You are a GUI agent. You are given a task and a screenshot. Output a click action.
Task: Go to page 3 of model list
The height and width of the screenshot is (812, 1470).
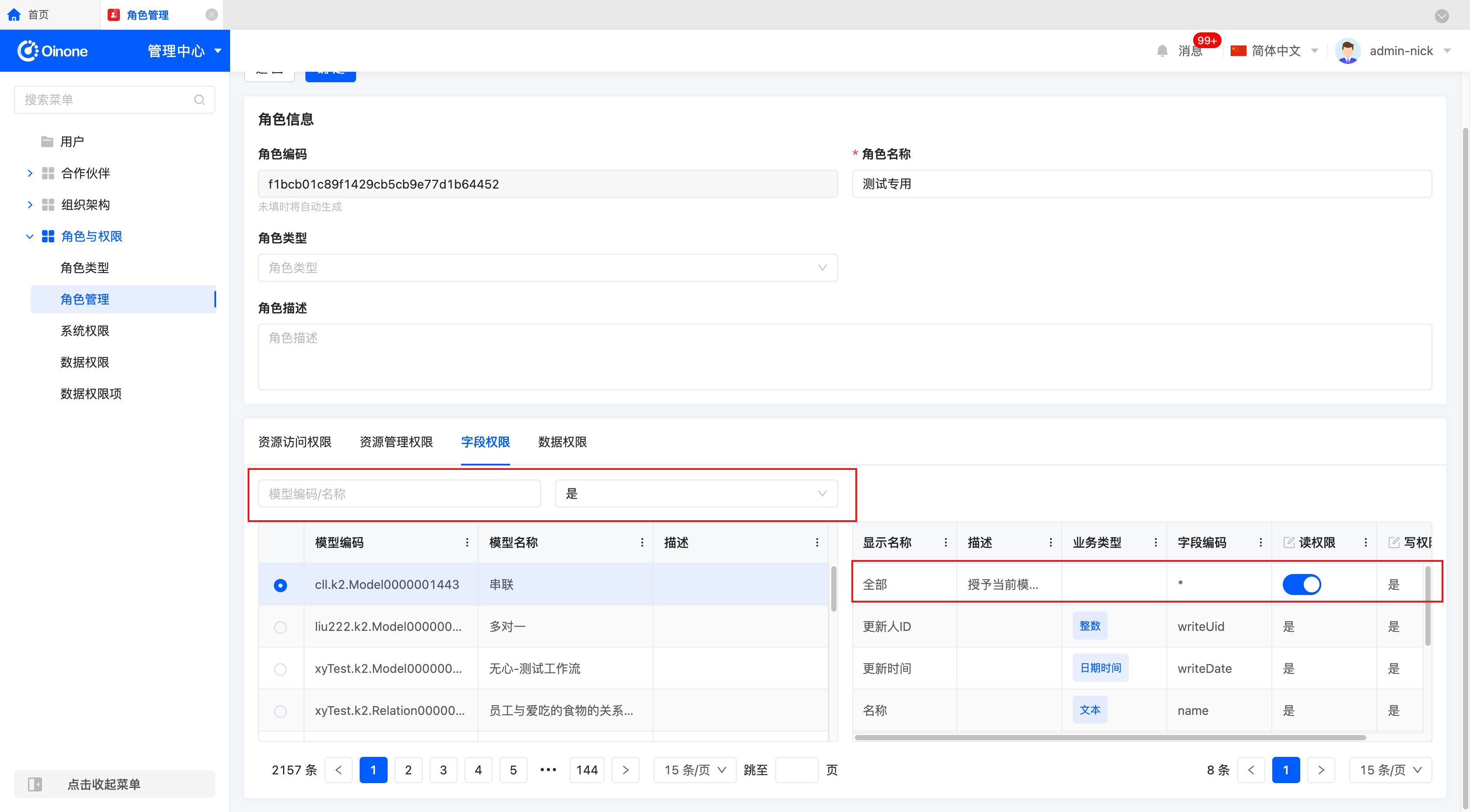pos(443,770)
